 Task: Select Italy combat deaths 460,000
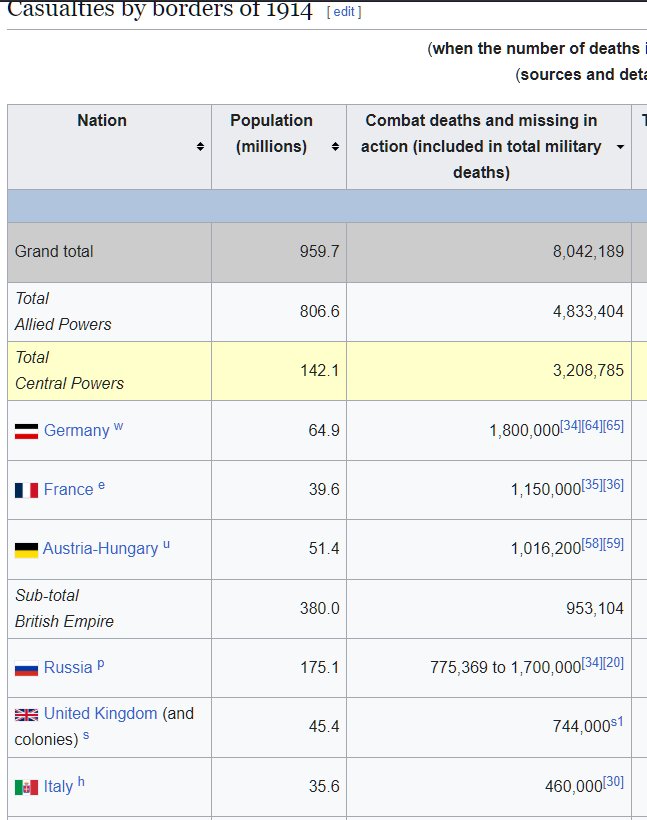click(x=574, y=787)
